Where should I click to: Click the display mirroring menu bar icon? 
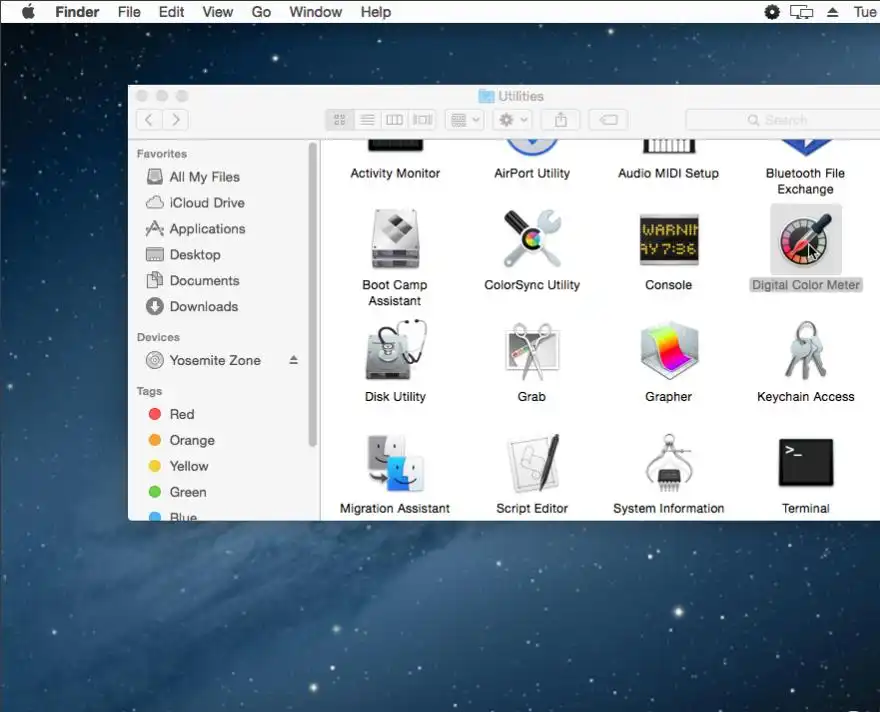[x=801, y=12]
